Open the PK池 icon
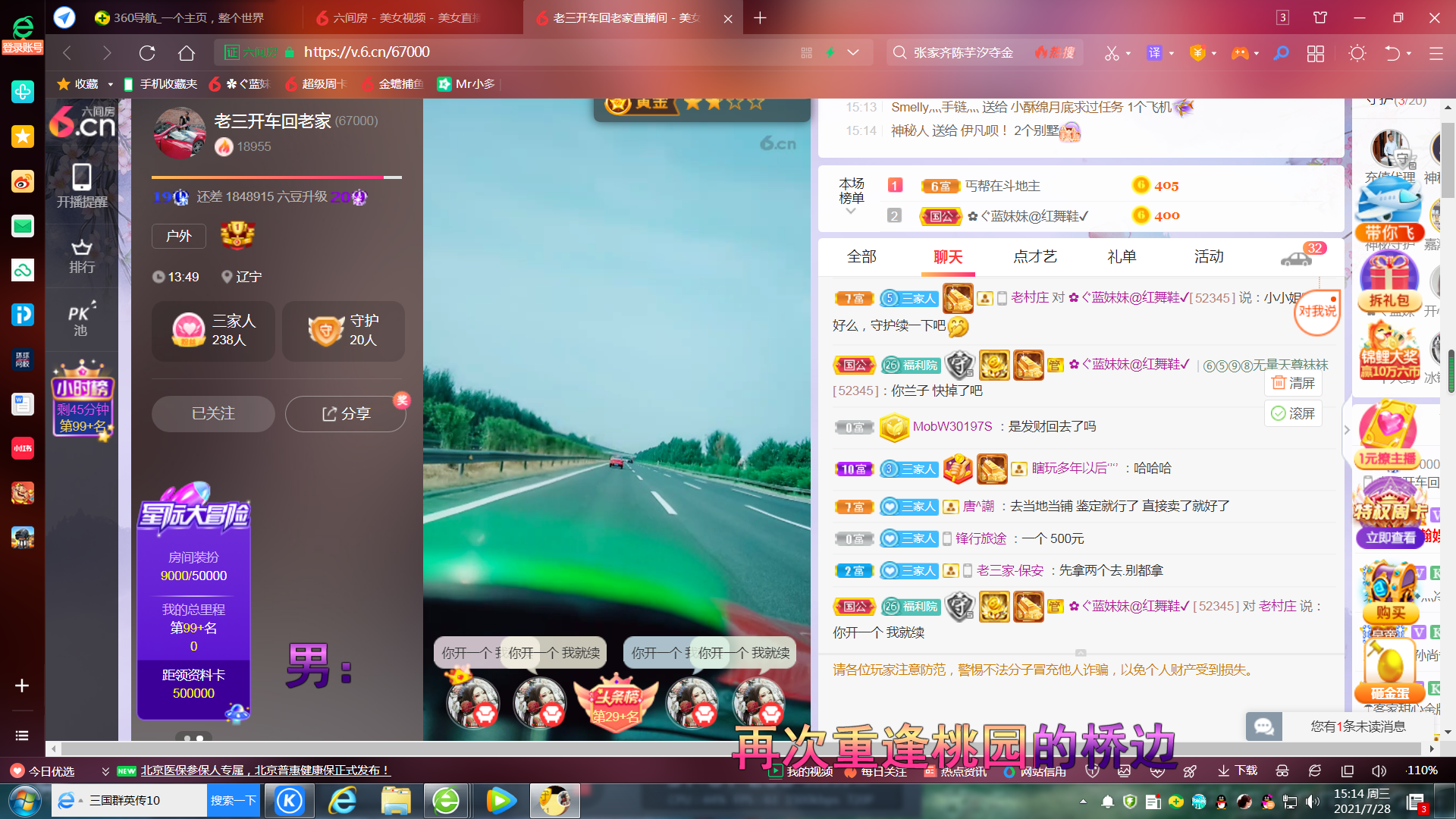This screenshot has width=1456, height=819. coord(81,319)
